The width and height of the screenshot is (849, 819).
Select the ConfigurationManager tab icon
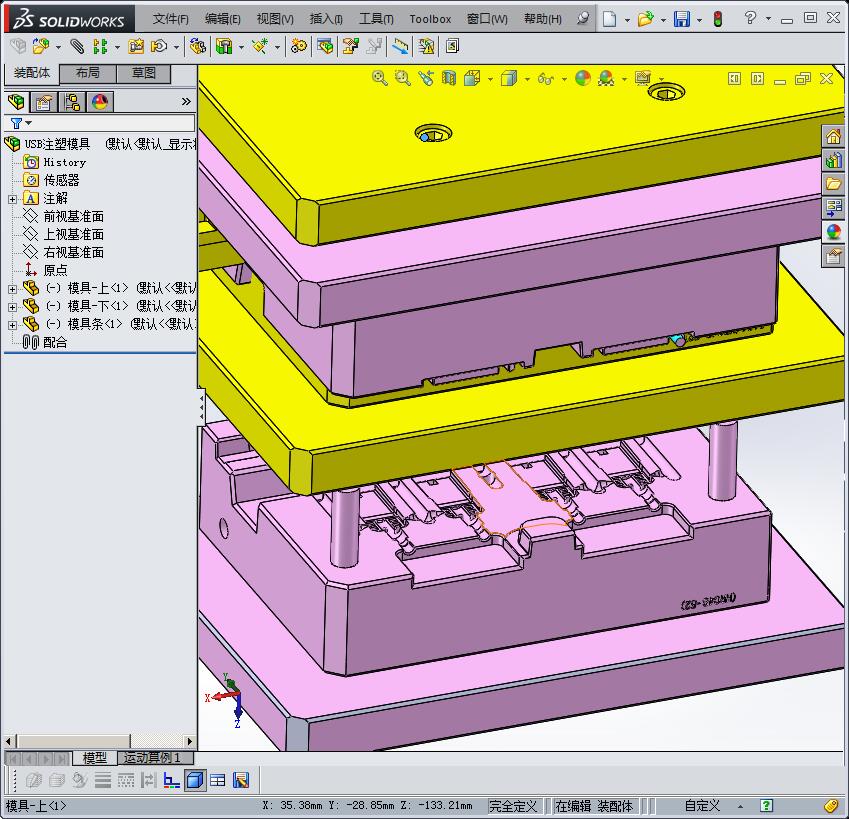72,102
